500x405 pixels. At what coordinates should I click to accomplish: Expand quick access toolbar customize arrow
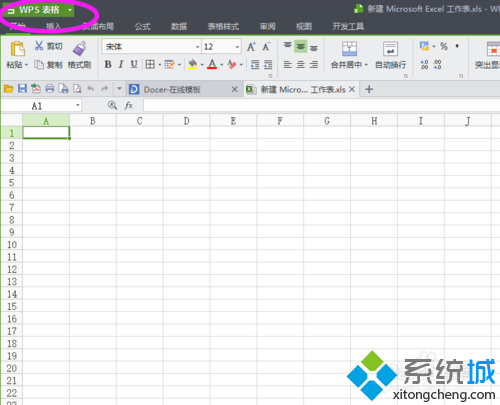click(x=119, y=89)
